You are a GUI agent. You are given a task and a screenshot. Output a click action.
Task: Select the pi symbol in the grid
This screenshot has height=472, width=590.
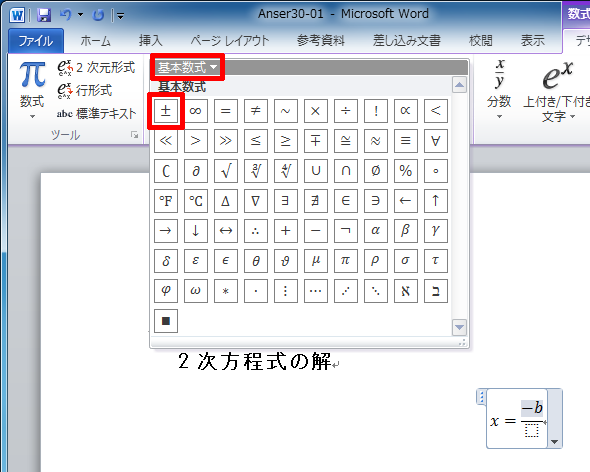tap(345, 260)
